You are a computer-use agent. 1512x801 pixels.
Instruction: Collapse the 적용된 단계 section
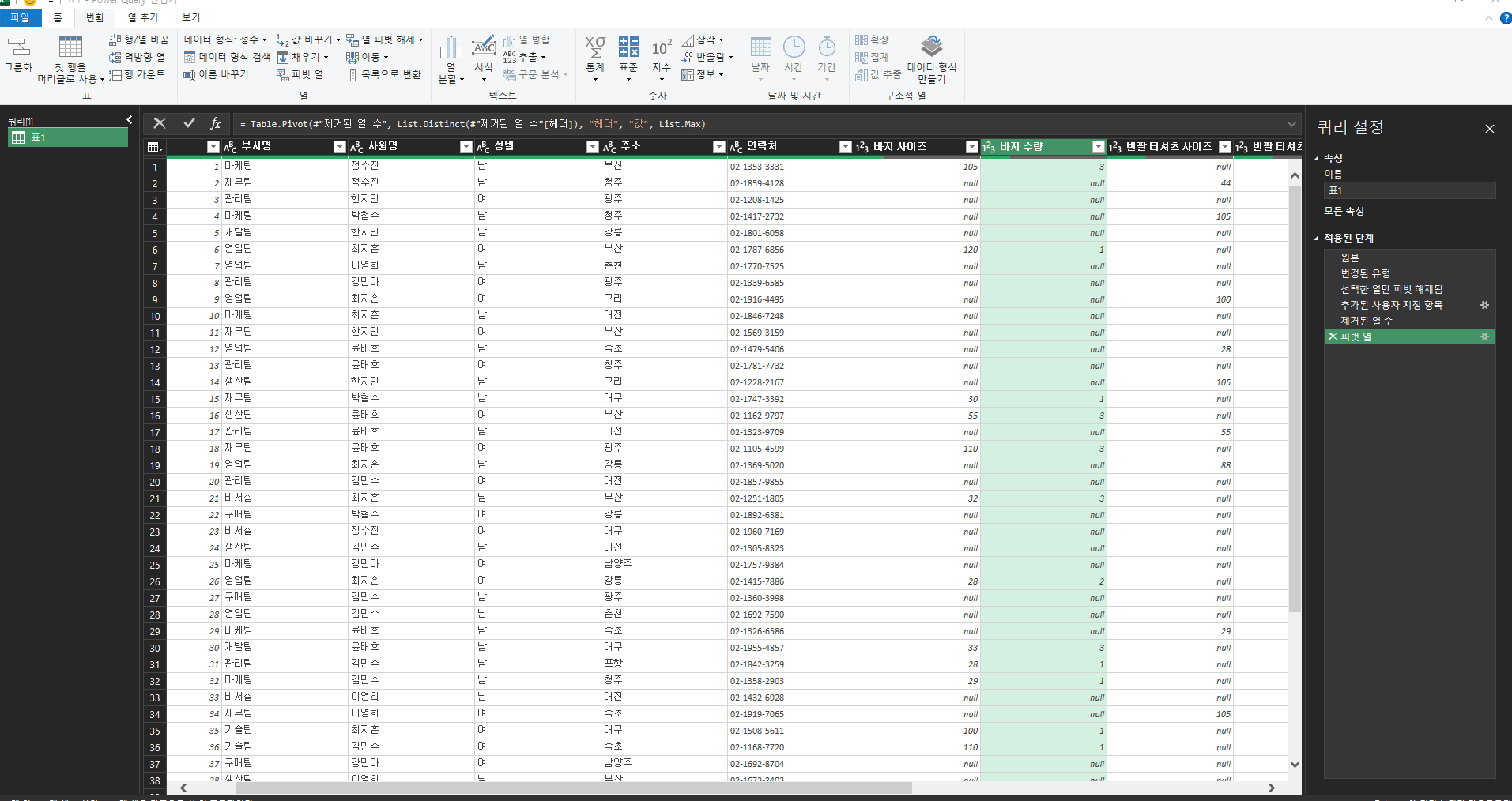tap(1317, 238)
